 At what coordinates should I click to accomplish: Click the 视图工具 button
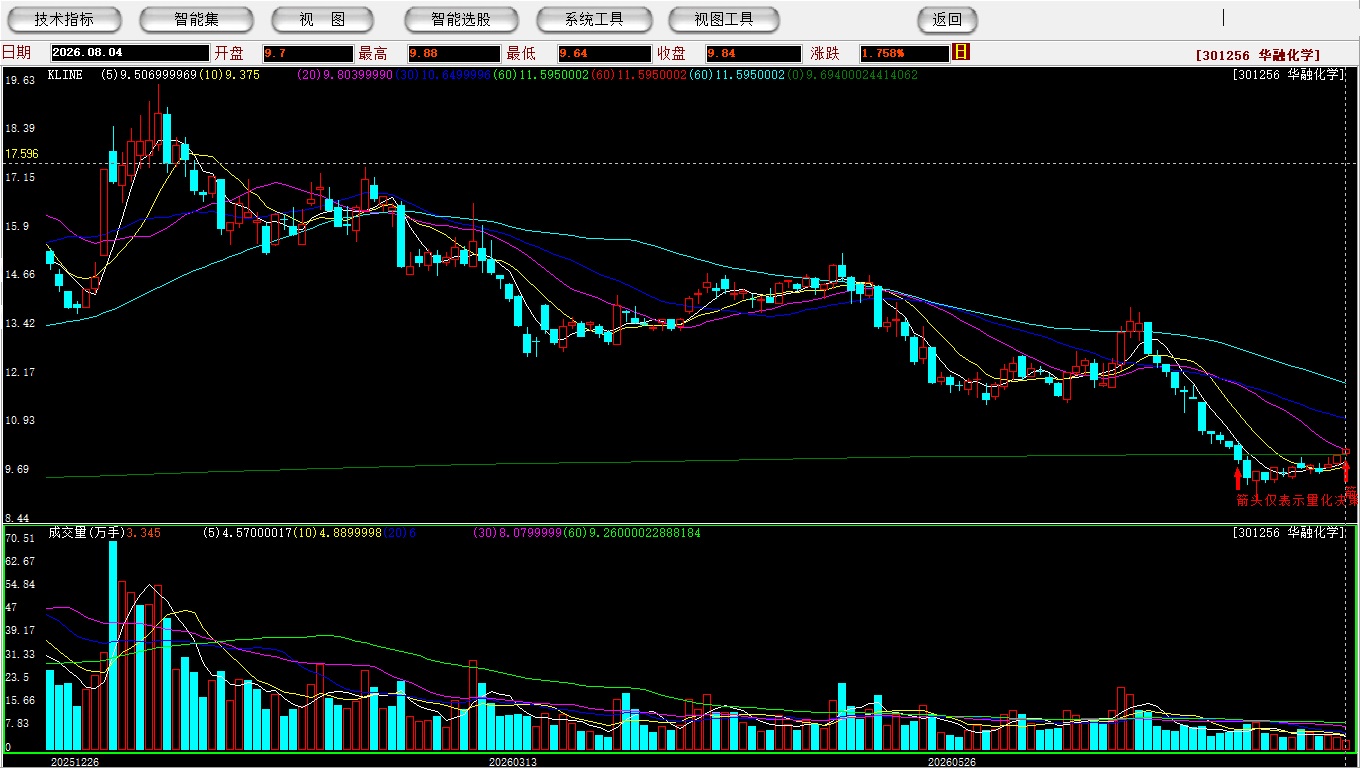pos(724,19)
